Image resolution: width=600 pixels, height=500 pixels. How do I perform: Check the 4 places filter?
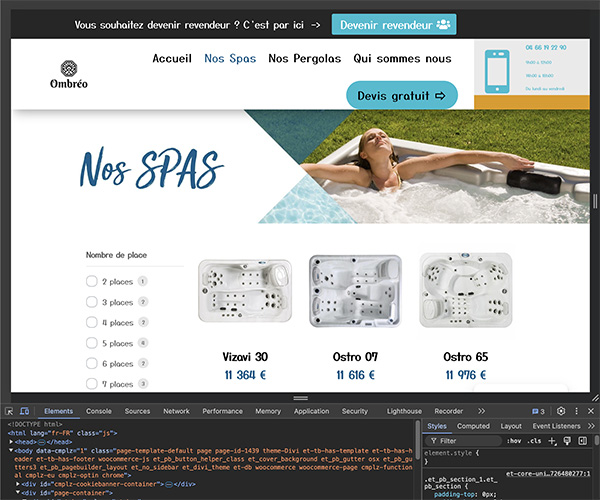click(x=92, y=322)
